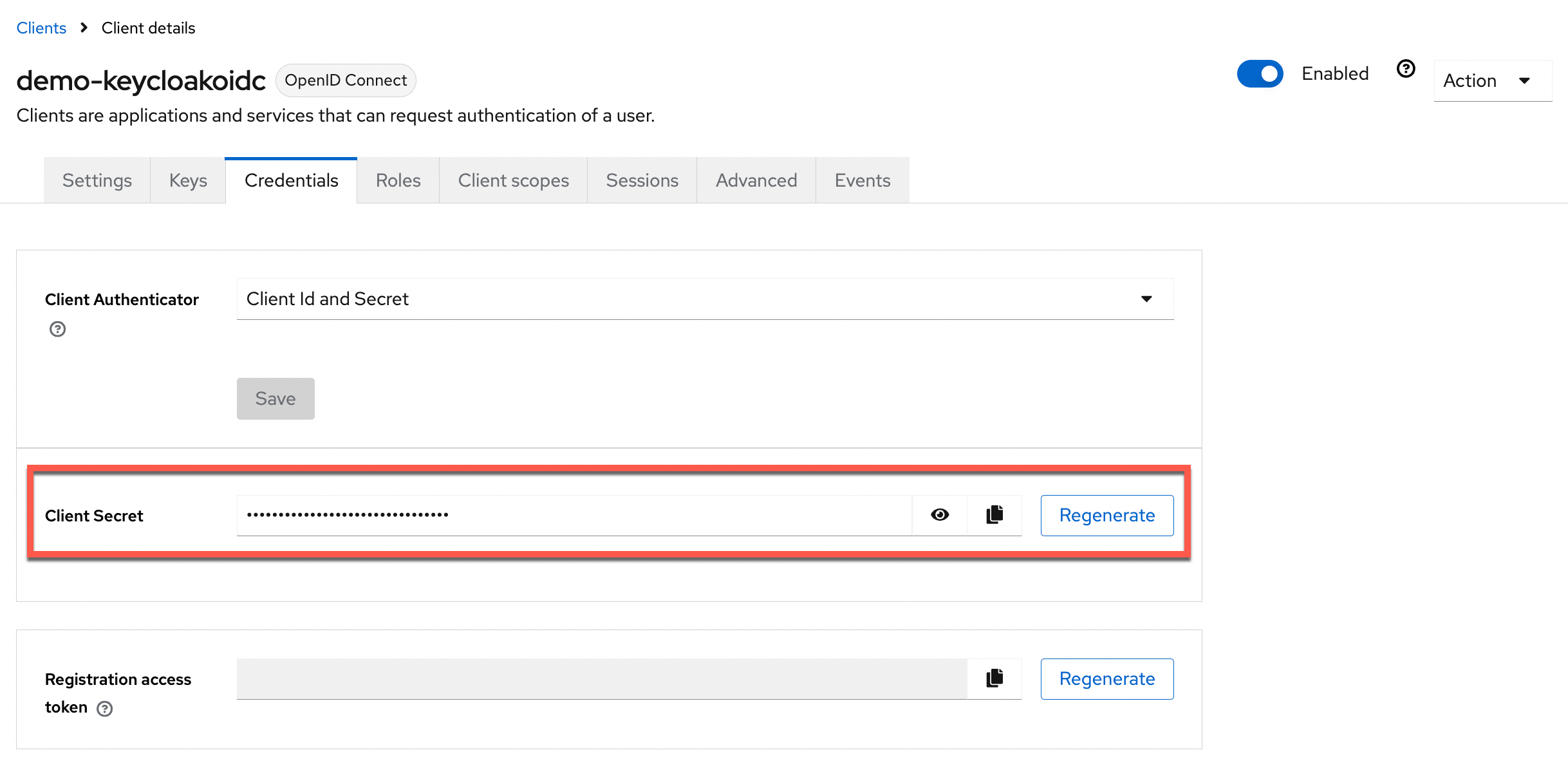Open the Keys tab
The width and height of the screenshot is (1568, 766).
[x=188, y=180]
